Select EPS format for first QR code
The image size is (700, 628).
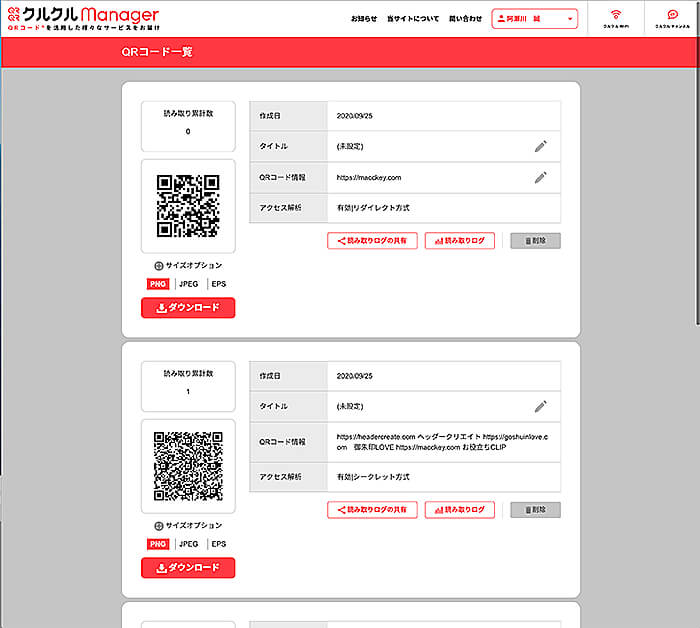point(219,284)
